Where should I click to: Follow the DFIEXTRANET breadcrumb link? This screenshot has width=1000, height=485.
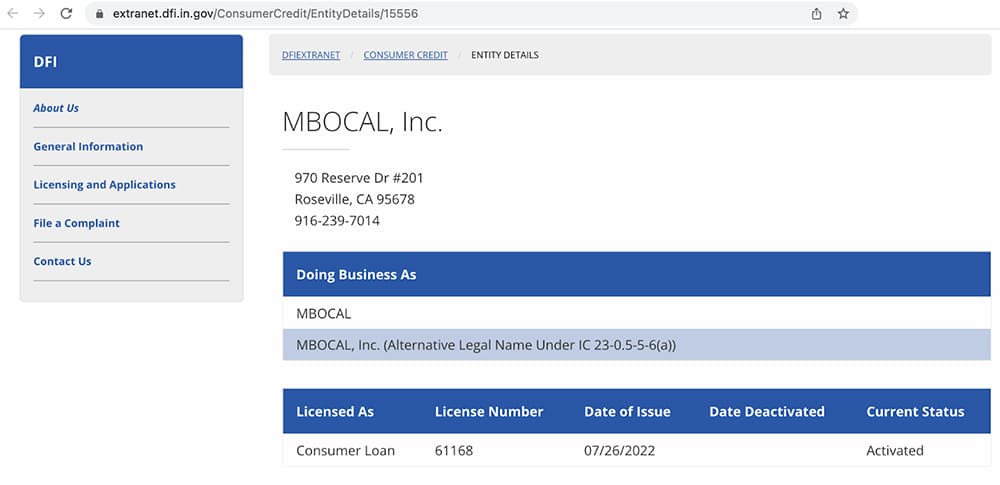click(311, 55)
